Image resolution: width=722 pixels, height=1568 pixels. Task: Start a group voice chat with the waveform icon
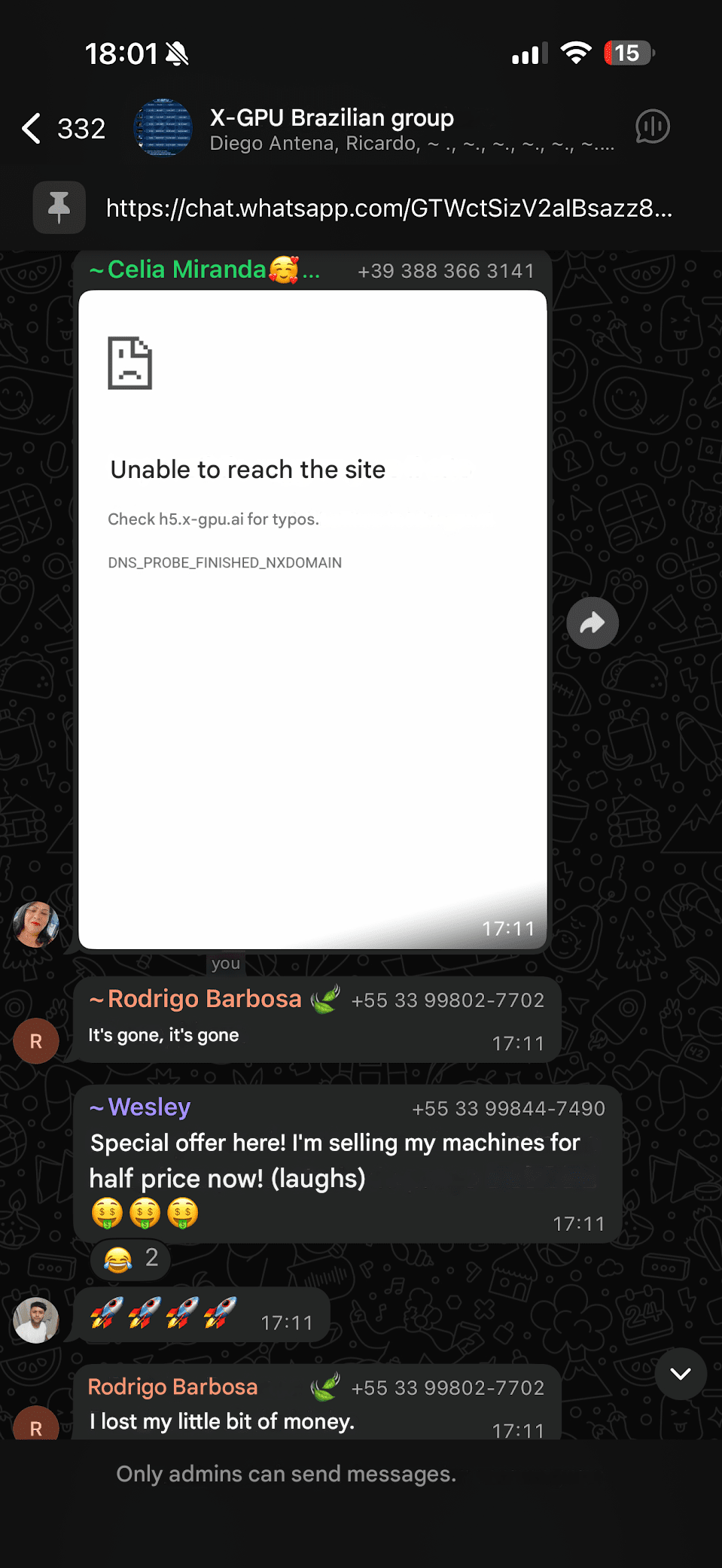(x=652, y=126)
